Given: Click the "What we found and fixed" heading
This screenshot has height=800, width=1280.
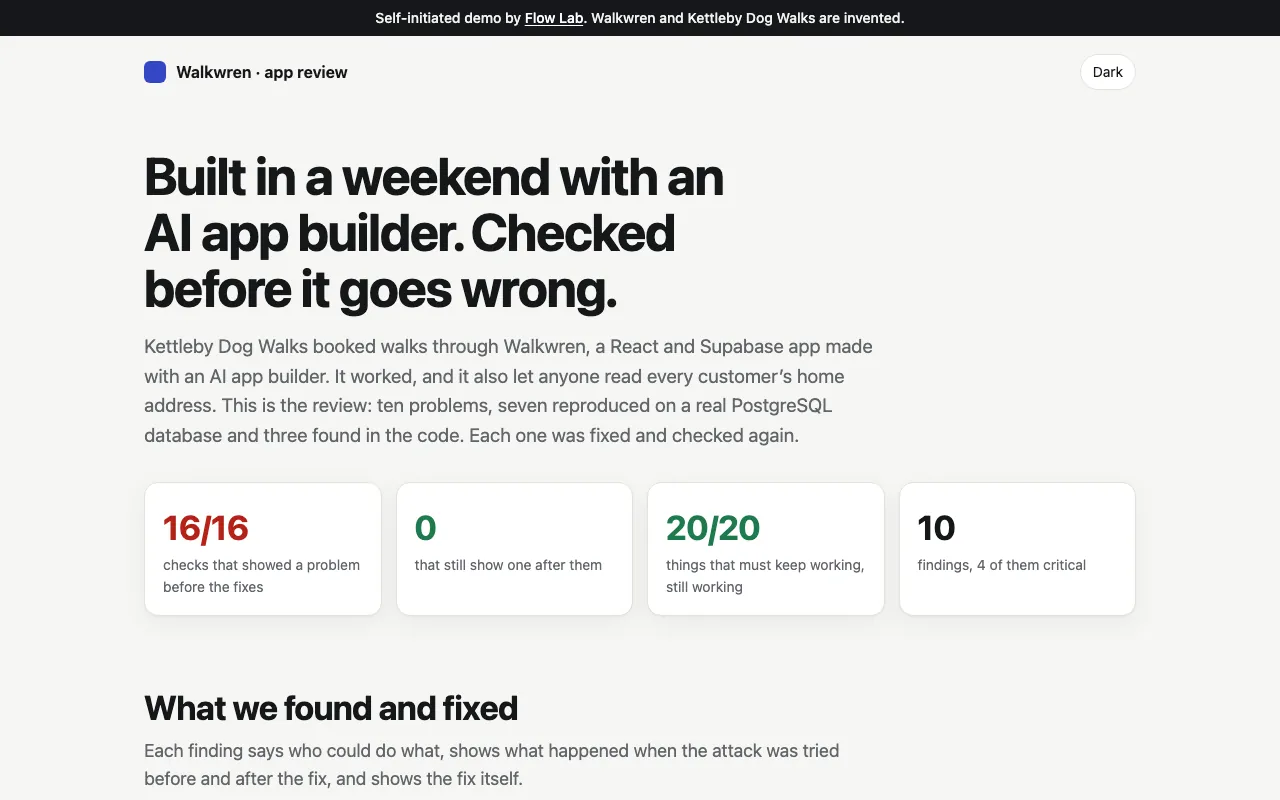Looking at the screenshot, I should pyautogui.click(x=331, y=708).
